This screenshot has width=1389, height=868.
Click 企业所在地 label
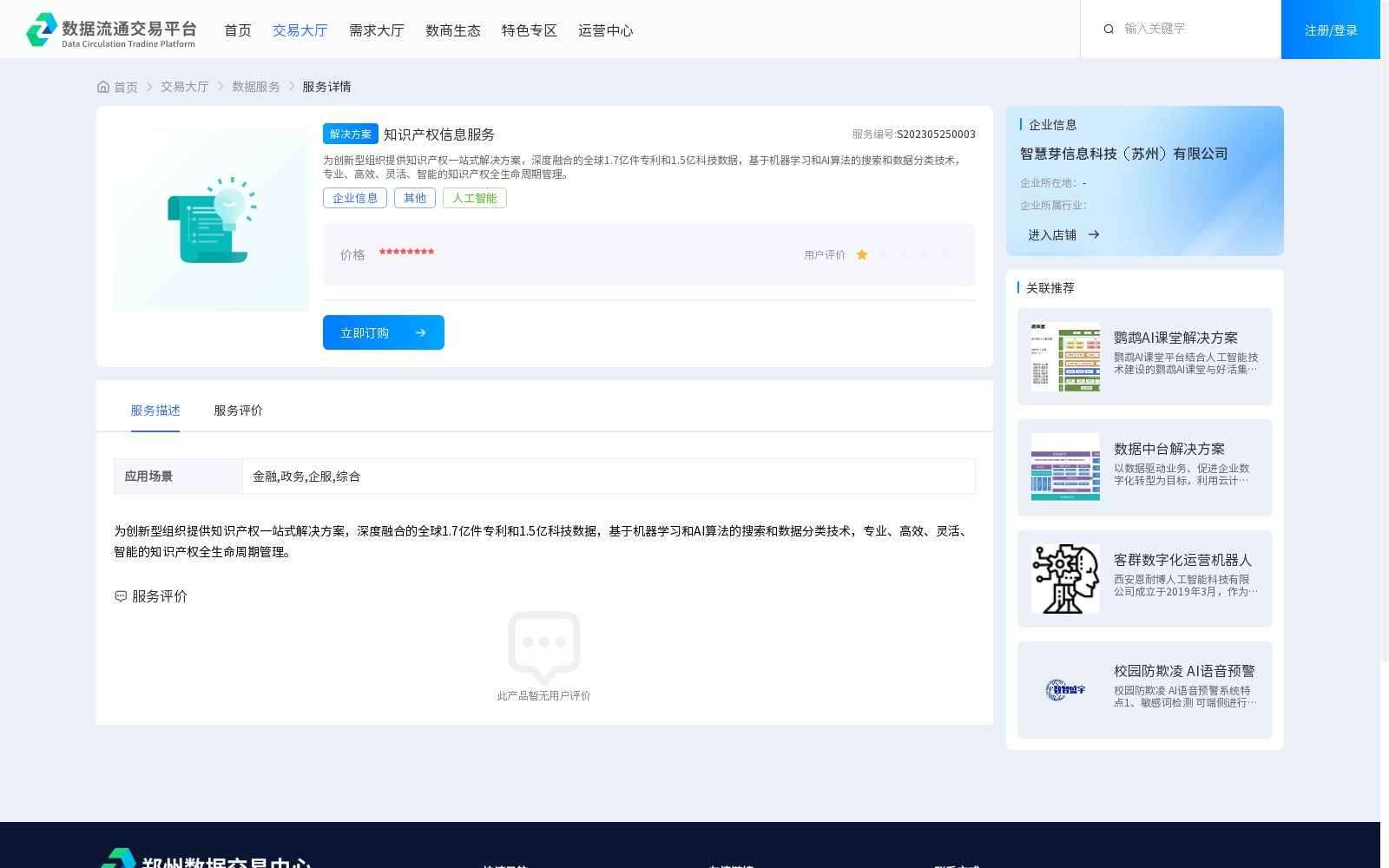[x=1048, y=183]
